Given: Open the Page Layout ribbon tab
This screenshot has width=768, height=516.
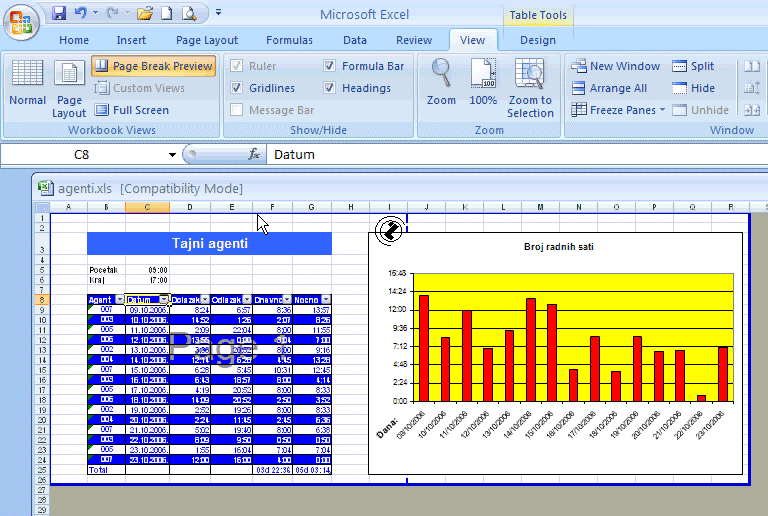Looking at the screenshot, I should [x=207, y=40].
